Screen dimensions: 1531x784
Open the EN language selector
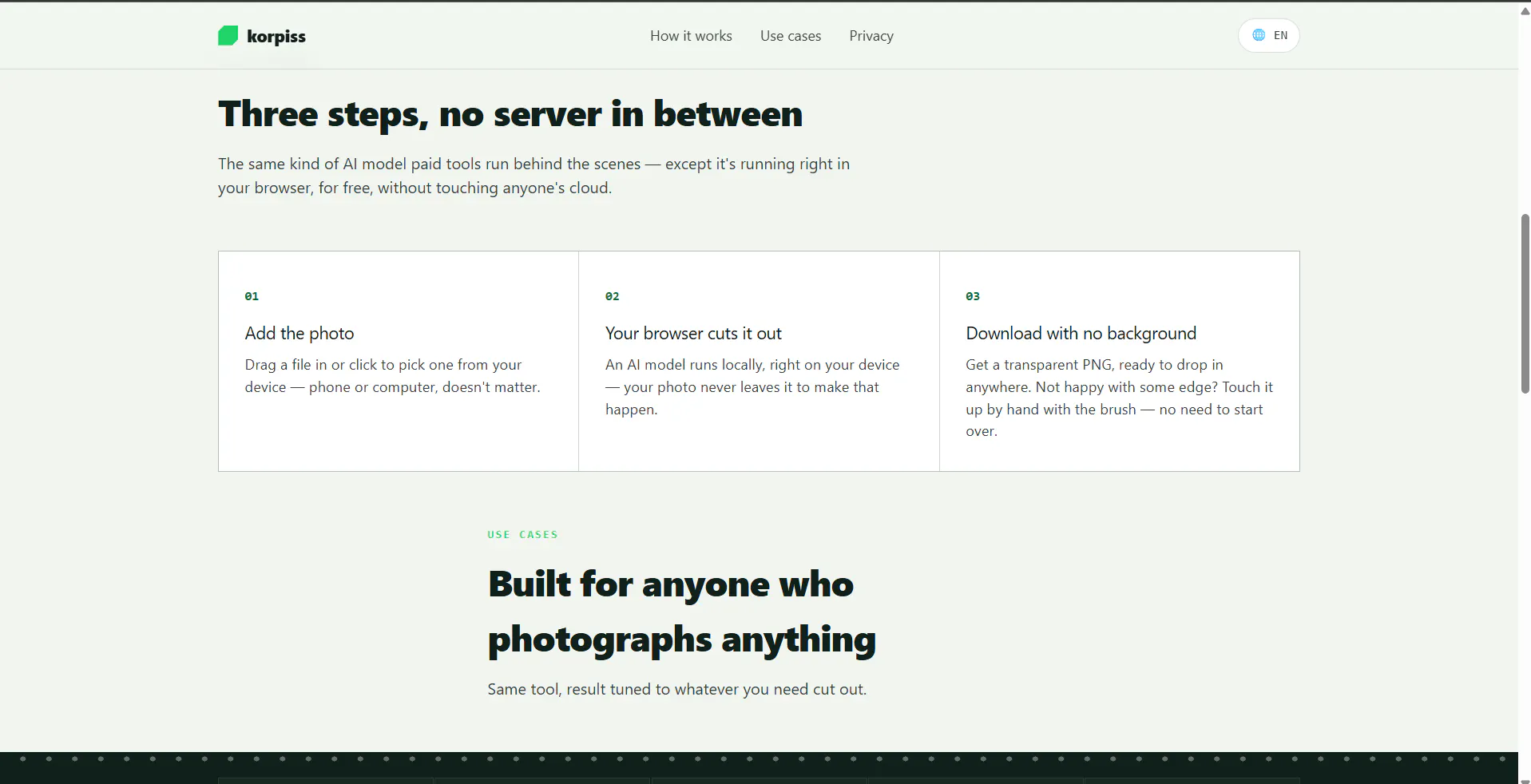(x=1269, y=35)
